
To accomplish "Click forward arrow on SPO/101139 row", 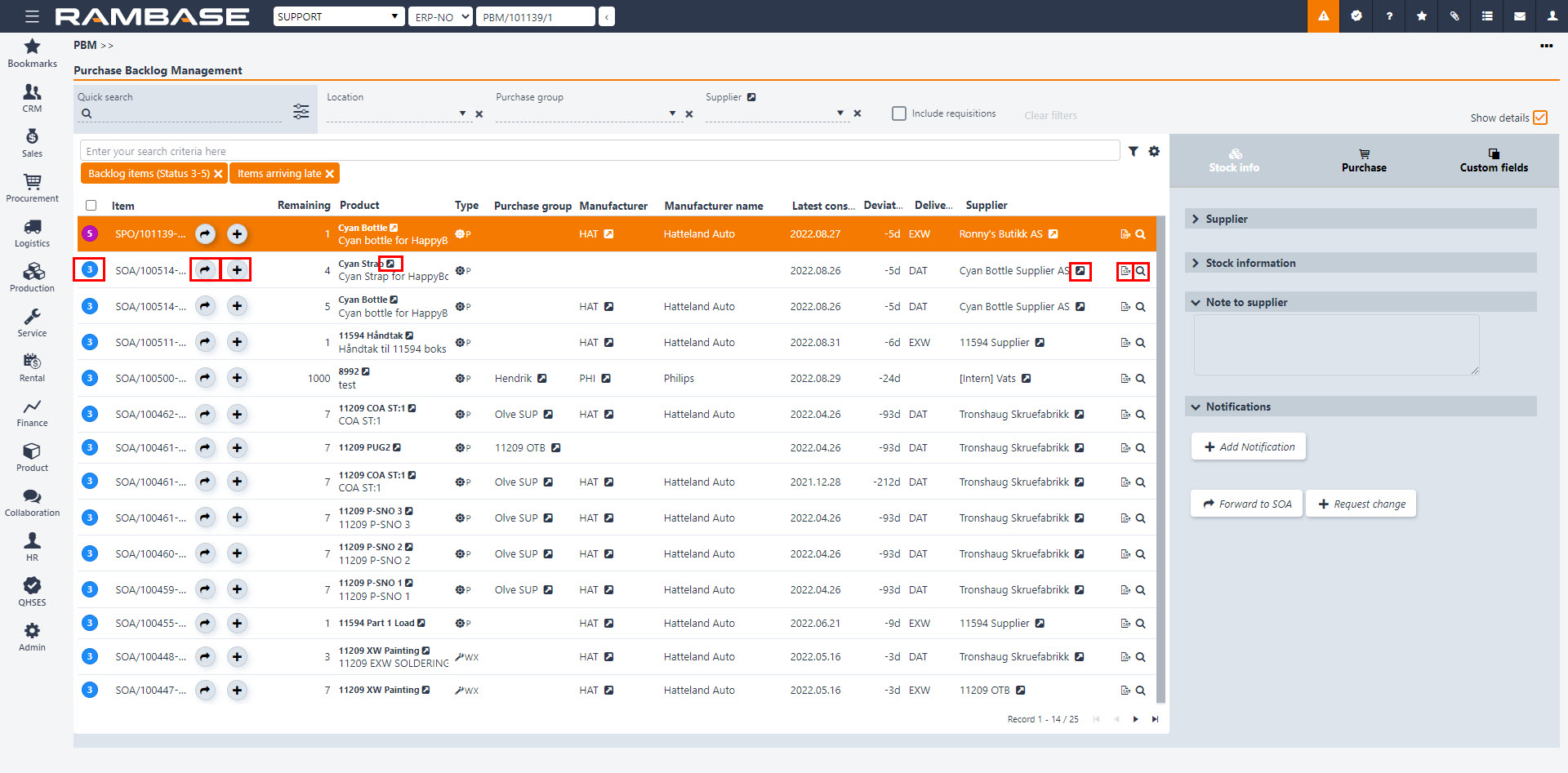I will (205, 234).
